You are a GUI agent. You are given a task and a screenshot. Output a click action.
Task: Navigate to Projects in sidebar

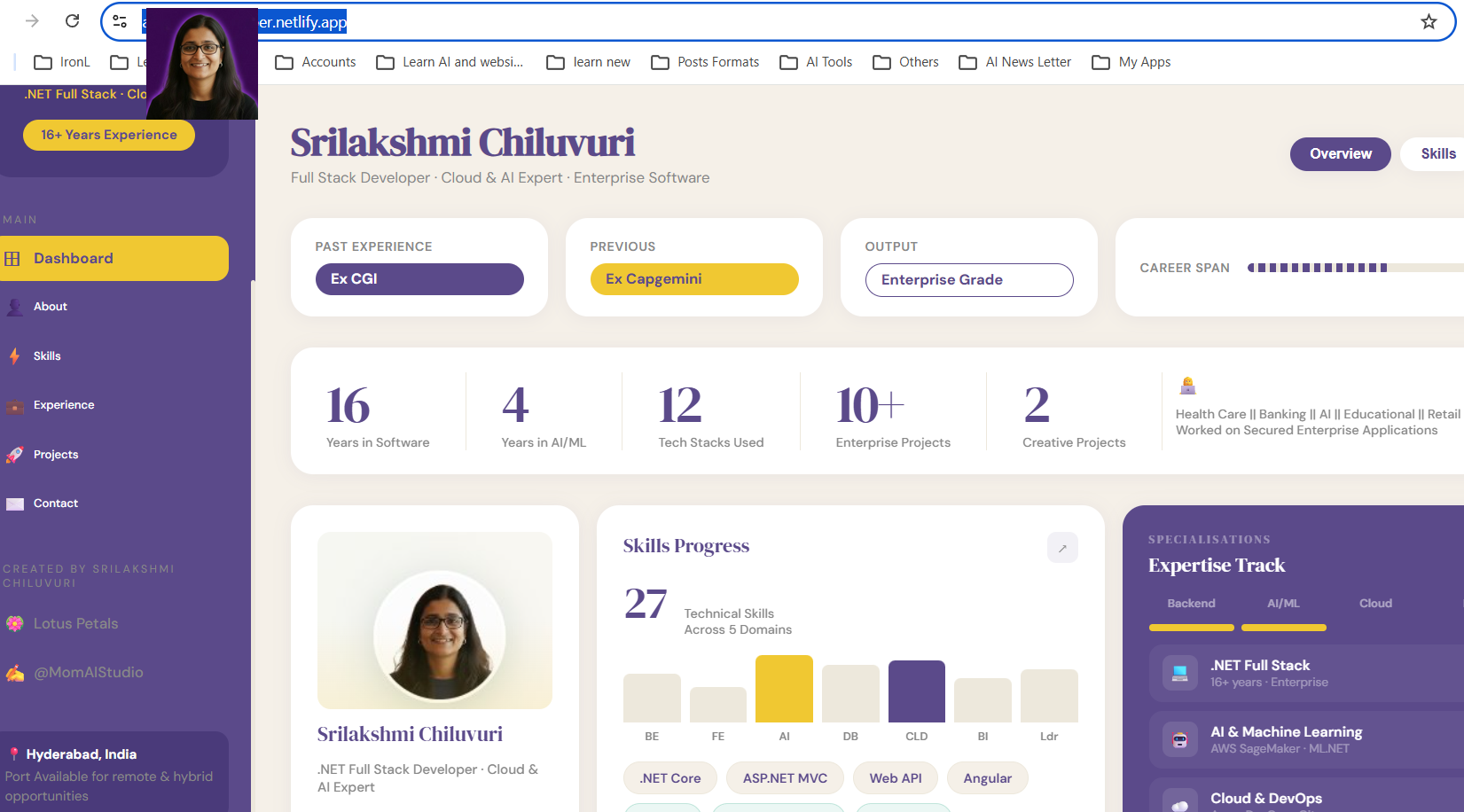click(56, 455)
